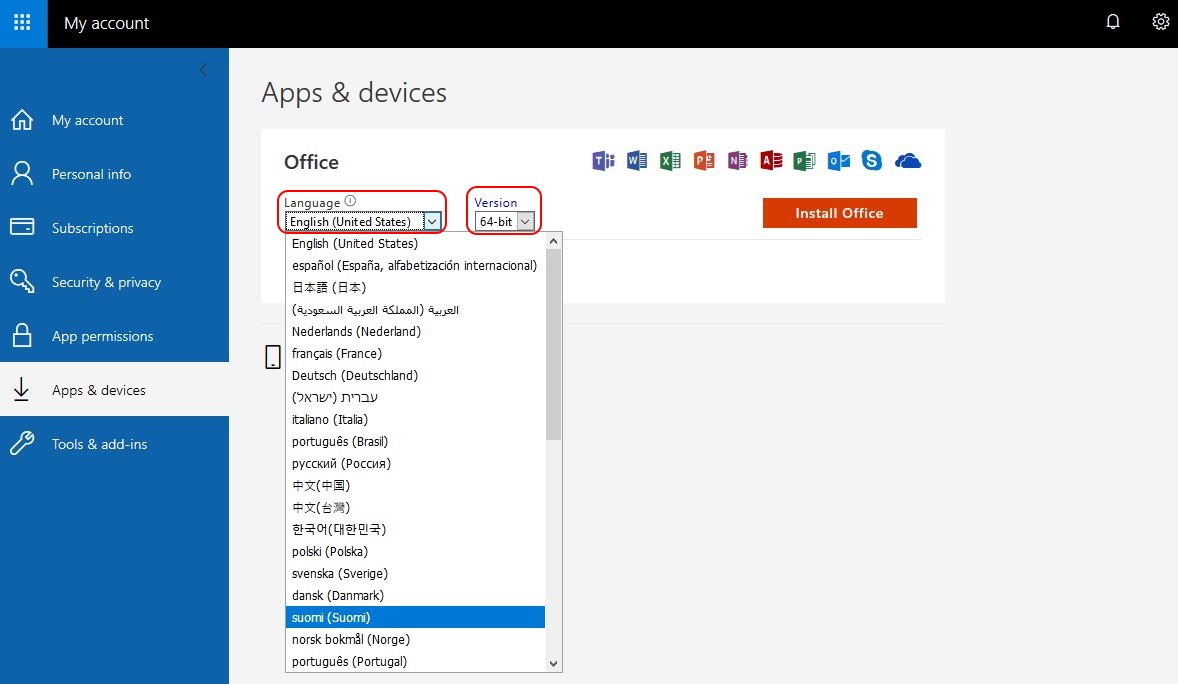Open notifications bell icon
Screen dimensions: 1178x684
tap(1113, 22)
